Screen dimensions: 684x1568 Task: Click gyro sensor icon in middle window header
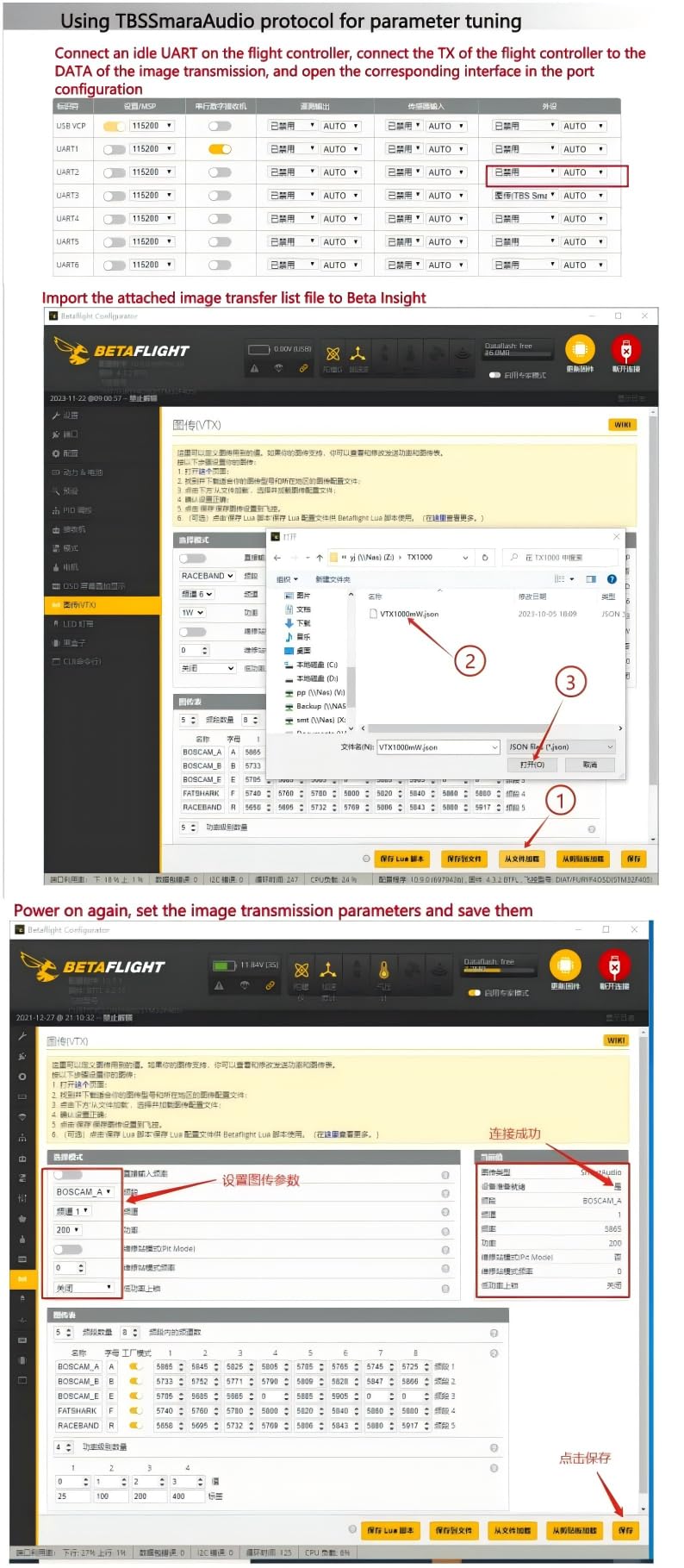(333, 354)
